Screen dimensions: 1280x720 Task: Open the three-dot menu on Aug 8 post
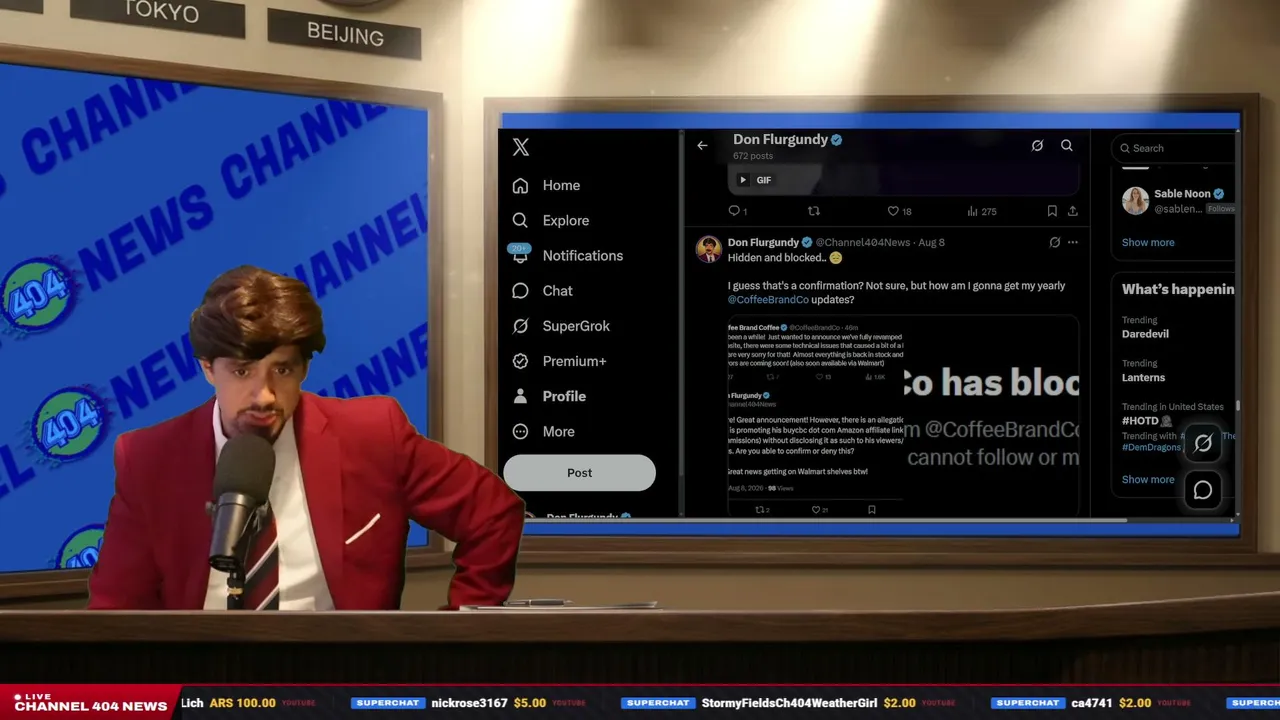click(x=1073, y=242)
